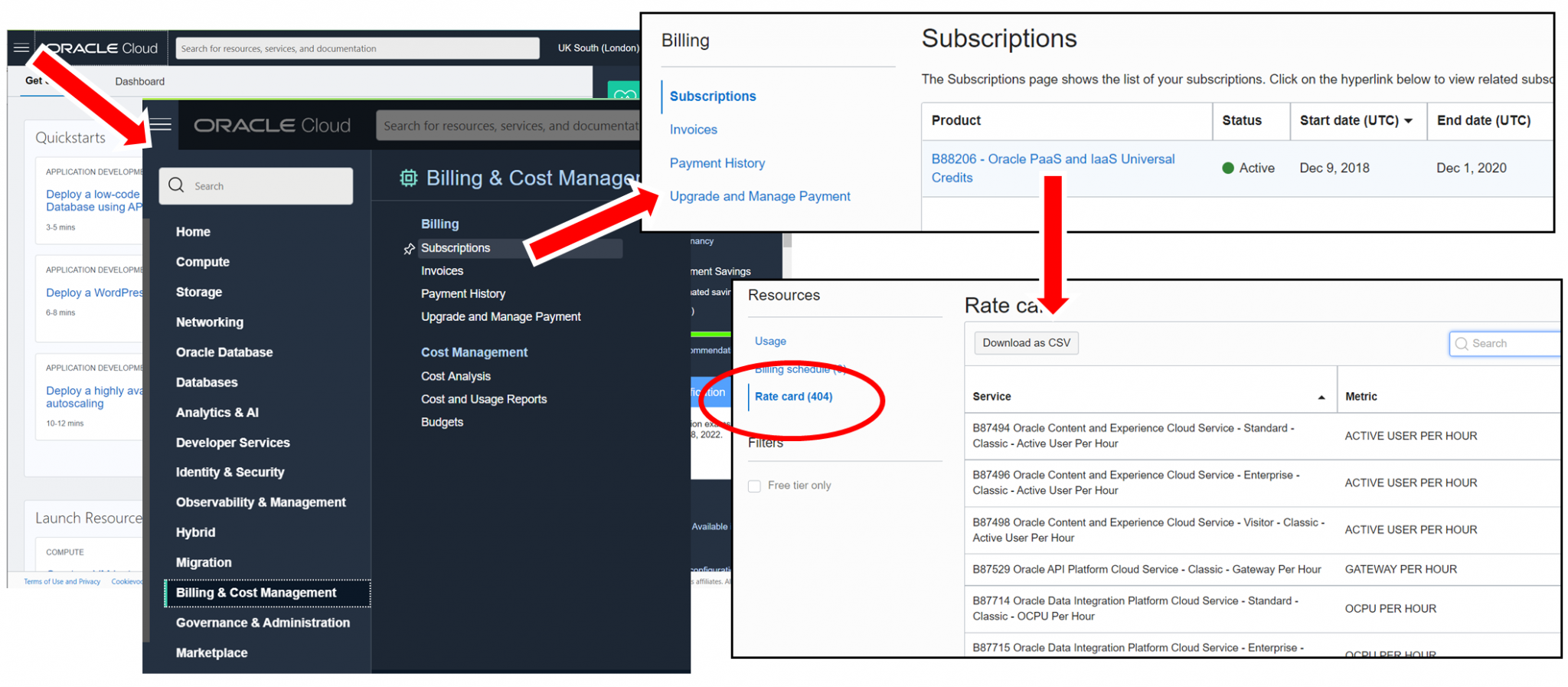Enable the Free tier only checkbox
The width and height of the screenshot is (1568, 687).
754,486
